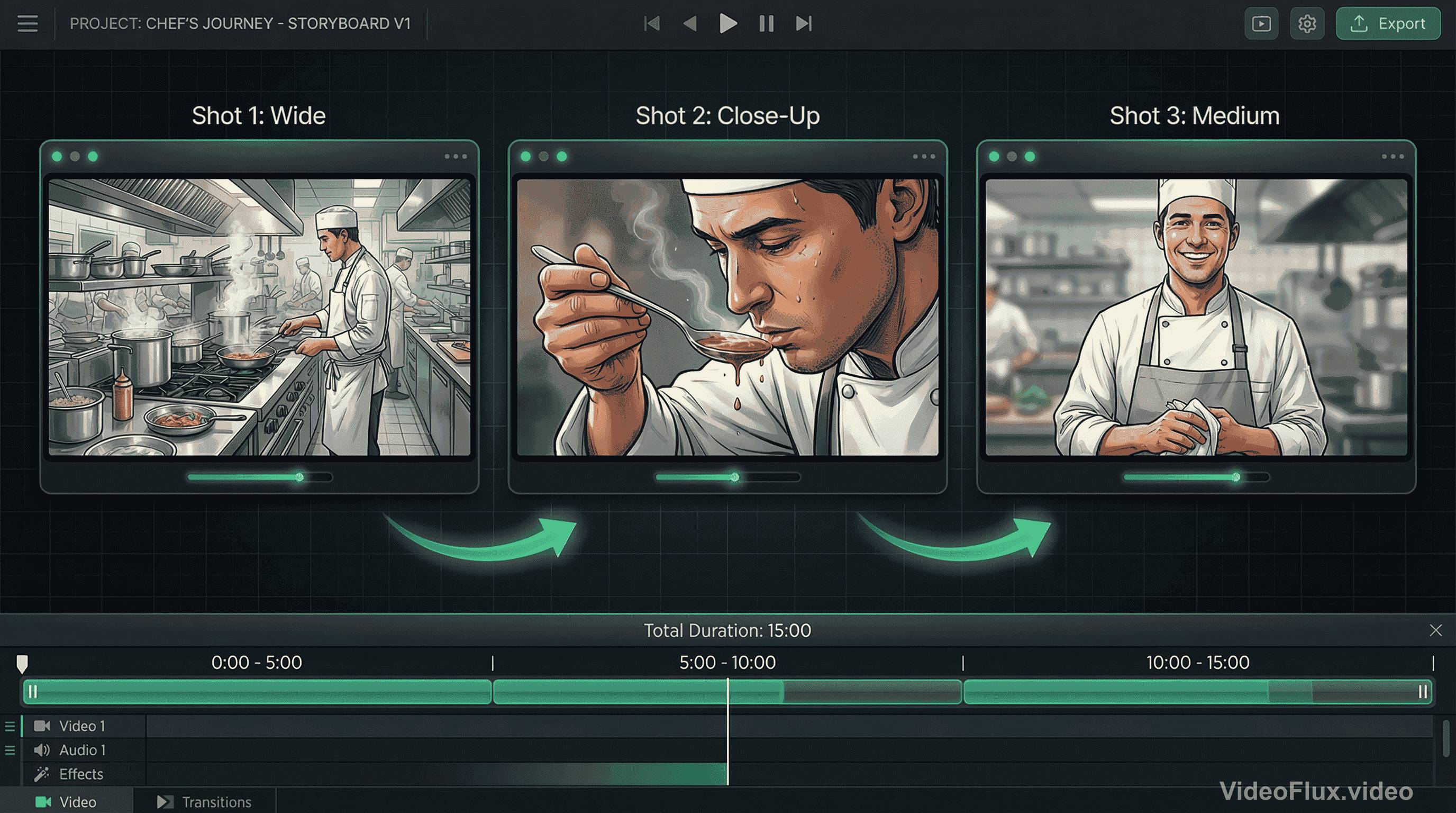Toggle the Audio 1 speaker icon
The height and width of the screenshot is (813, 1456).
coord(42,750)
